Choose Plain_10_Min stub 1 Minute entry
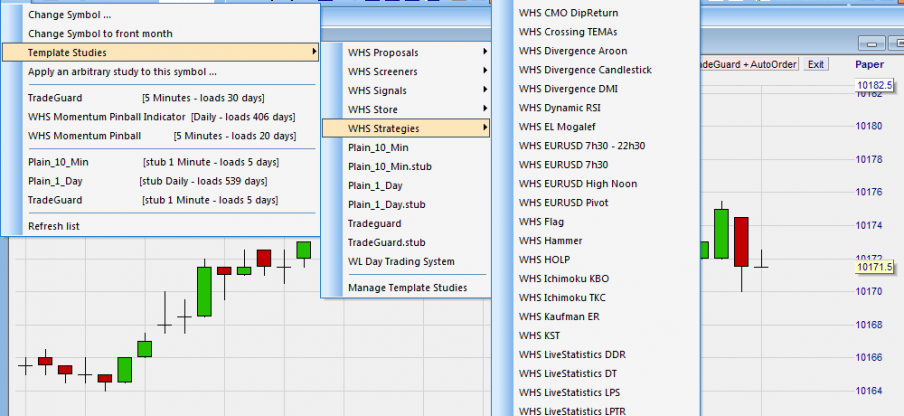This screenshot has height=416, width=904. click(x=160, y=162)
